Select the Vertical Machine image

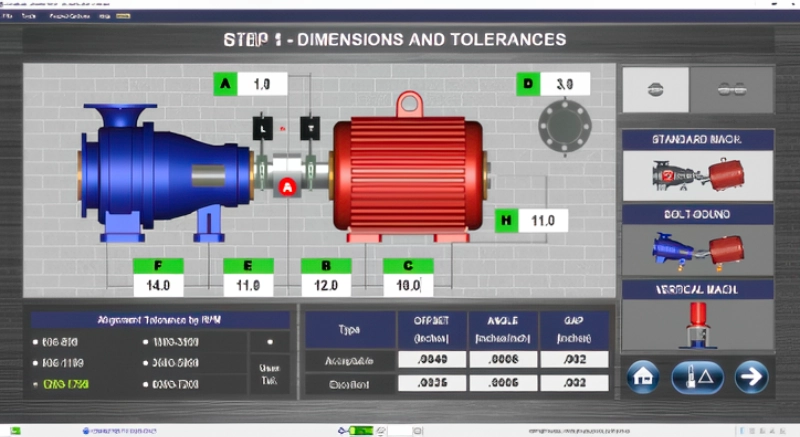pyautogui.click(x=698, y=324)
